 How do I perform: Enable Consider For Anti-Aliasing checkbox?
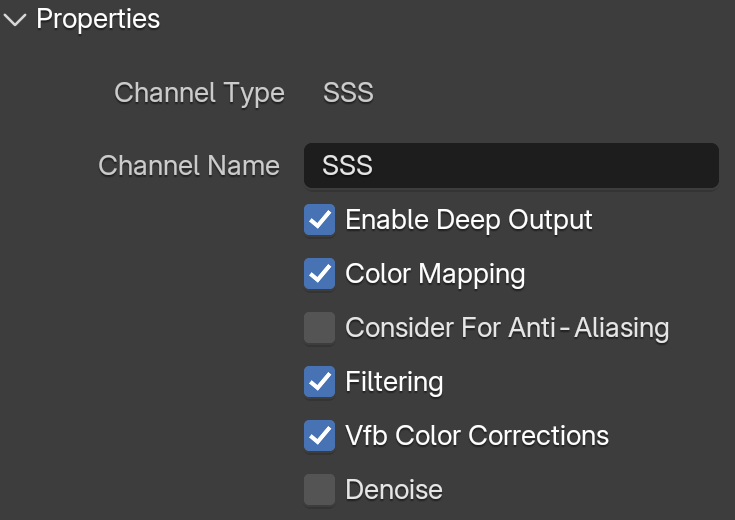coord(319,327)
